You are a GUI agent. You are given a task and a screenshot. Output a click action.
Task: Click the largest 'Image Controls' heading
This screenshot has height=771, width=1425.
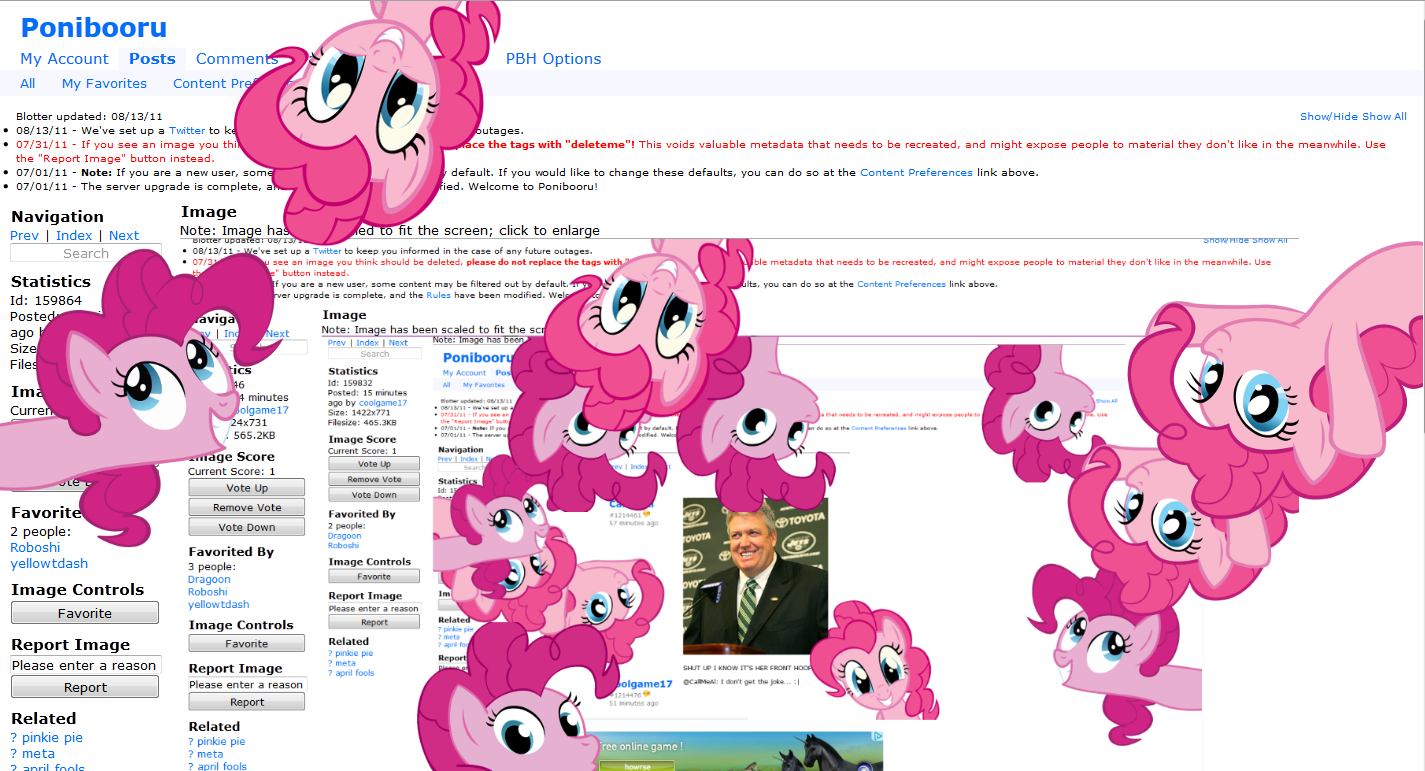[x=78, y=590]
